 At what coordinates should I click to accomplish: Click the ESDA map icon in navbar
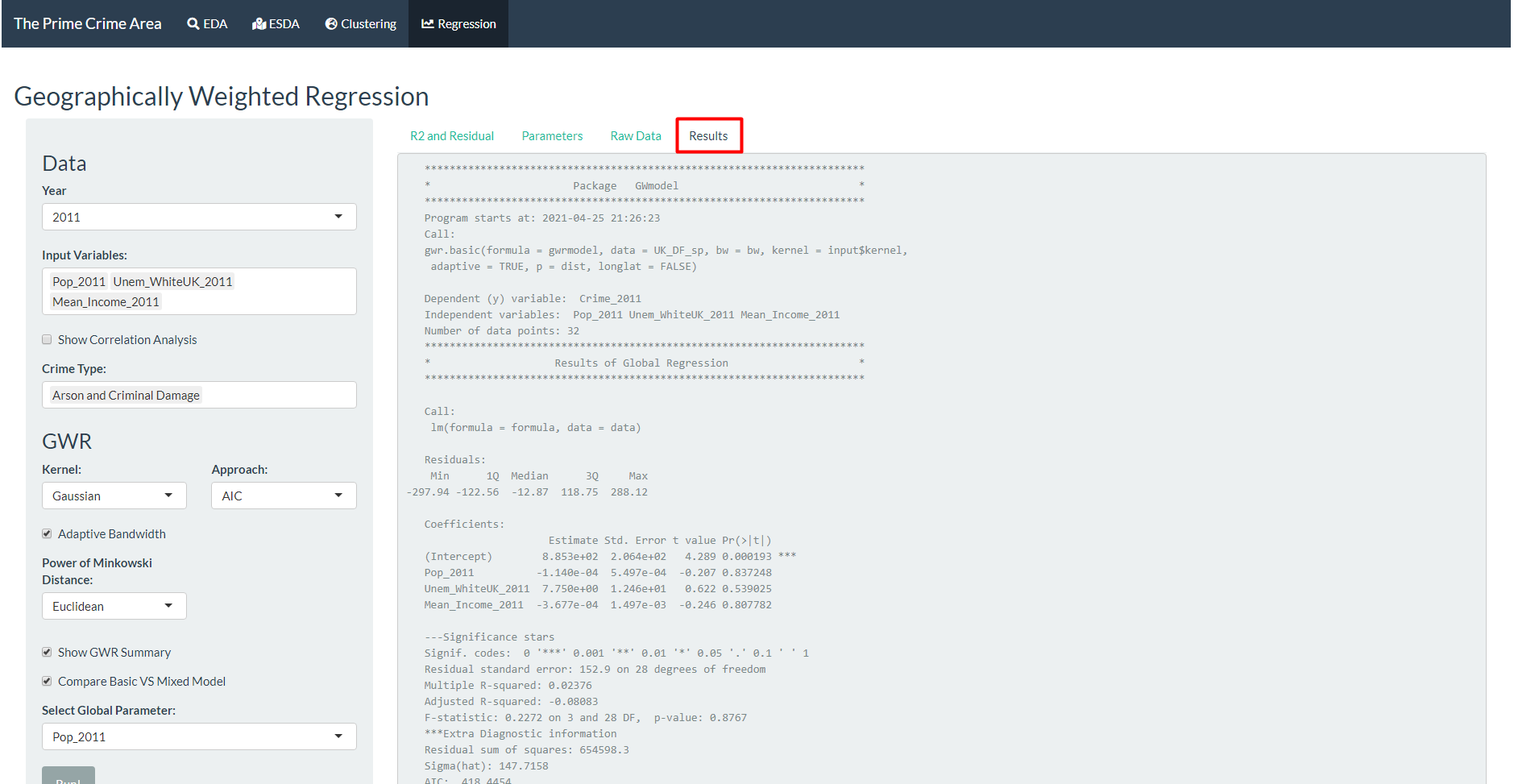[x=259, y=24]
